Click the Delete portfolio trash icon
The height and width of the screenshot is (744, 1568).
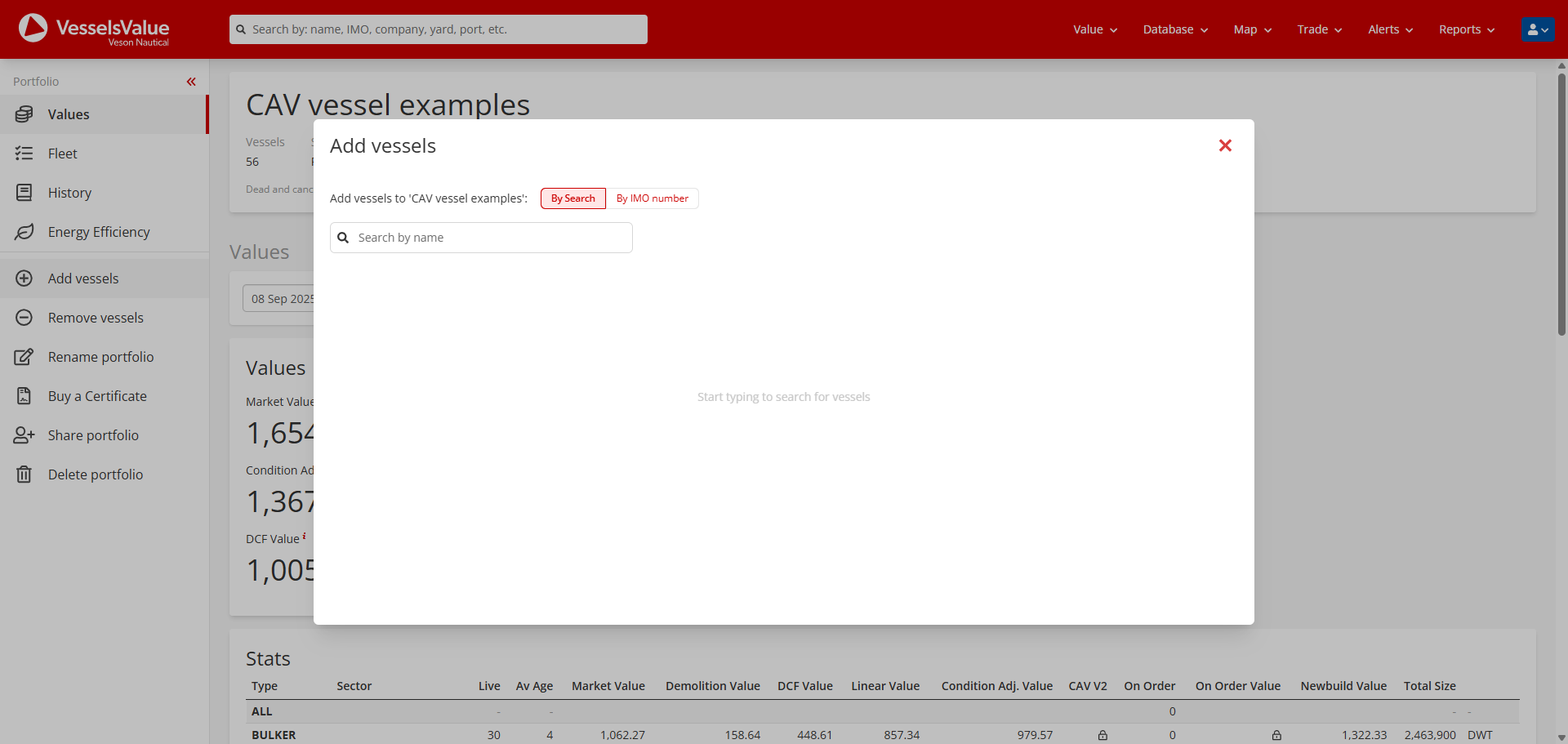[24, 474]
